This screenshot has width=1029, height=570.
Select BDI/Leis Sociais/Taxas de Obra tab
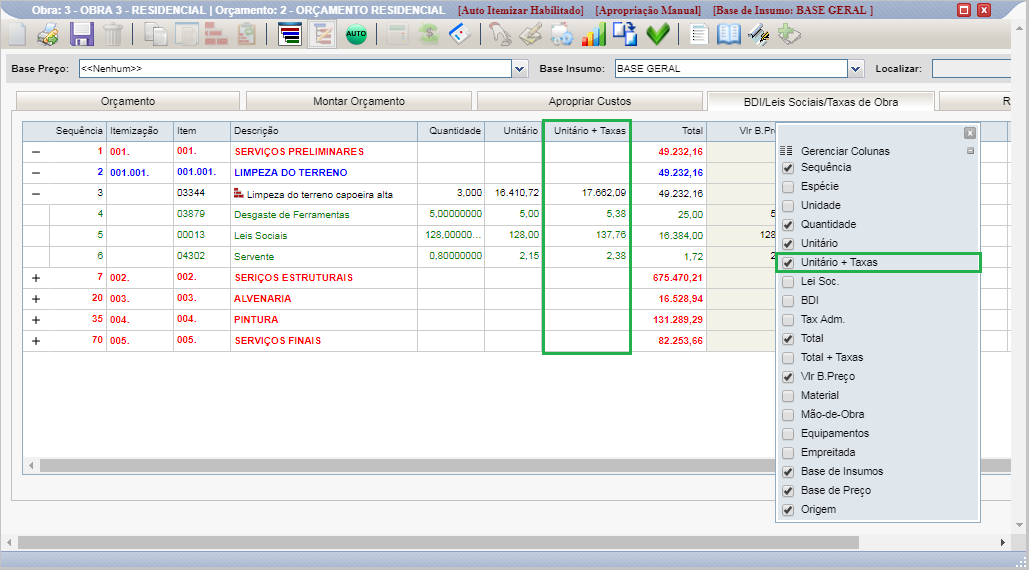click(x=820, y=102)
